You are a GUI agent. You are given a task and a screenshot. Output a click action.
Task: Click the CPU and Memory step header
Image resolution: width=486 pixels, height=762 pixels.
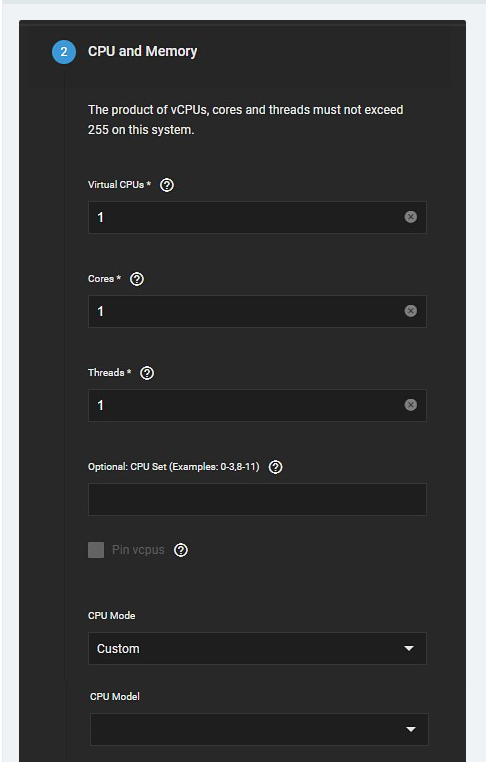tap(142, 52)
